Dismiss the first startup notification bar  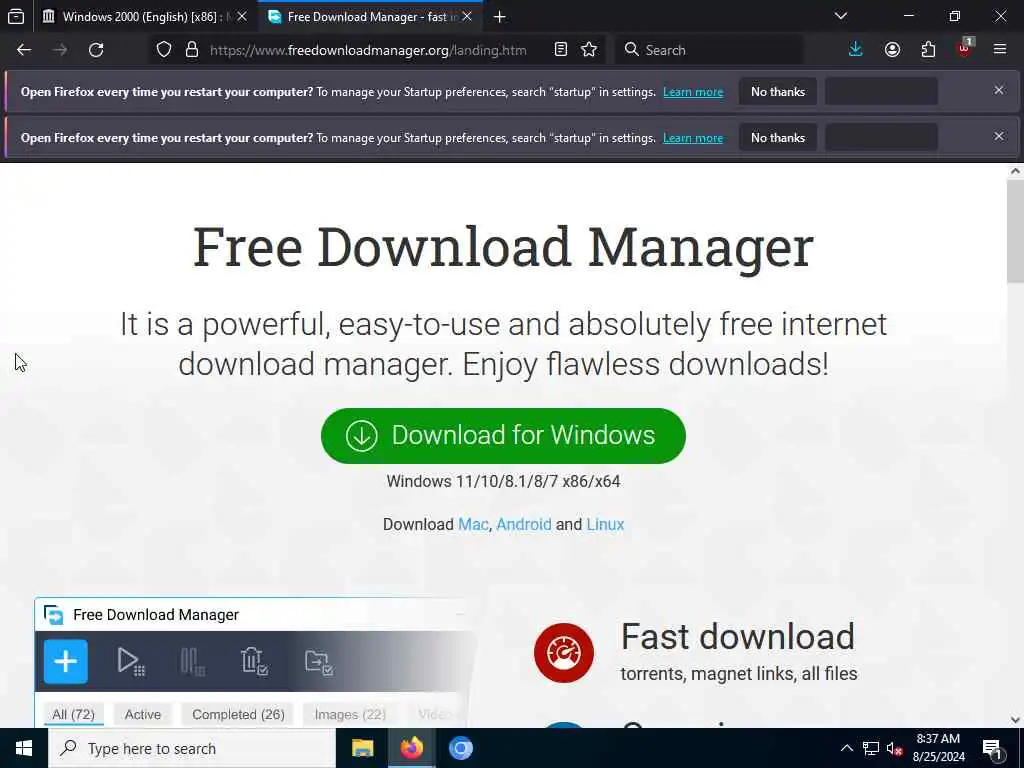pyautogui.click(x=999, y=90)
